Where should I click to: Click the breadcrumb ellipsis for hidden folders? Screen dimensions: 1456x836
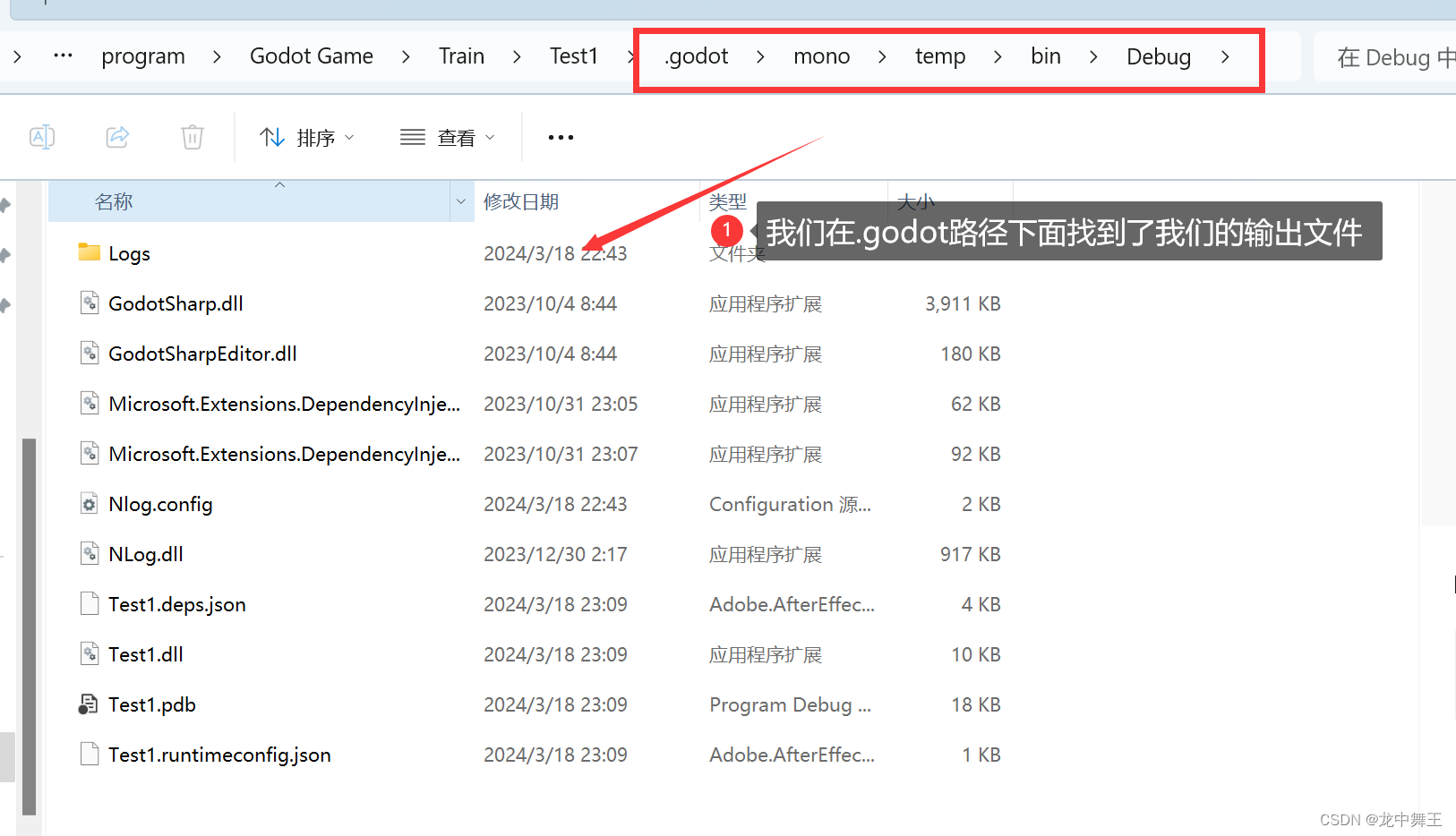pyautogui.click(x=63, y=55)
